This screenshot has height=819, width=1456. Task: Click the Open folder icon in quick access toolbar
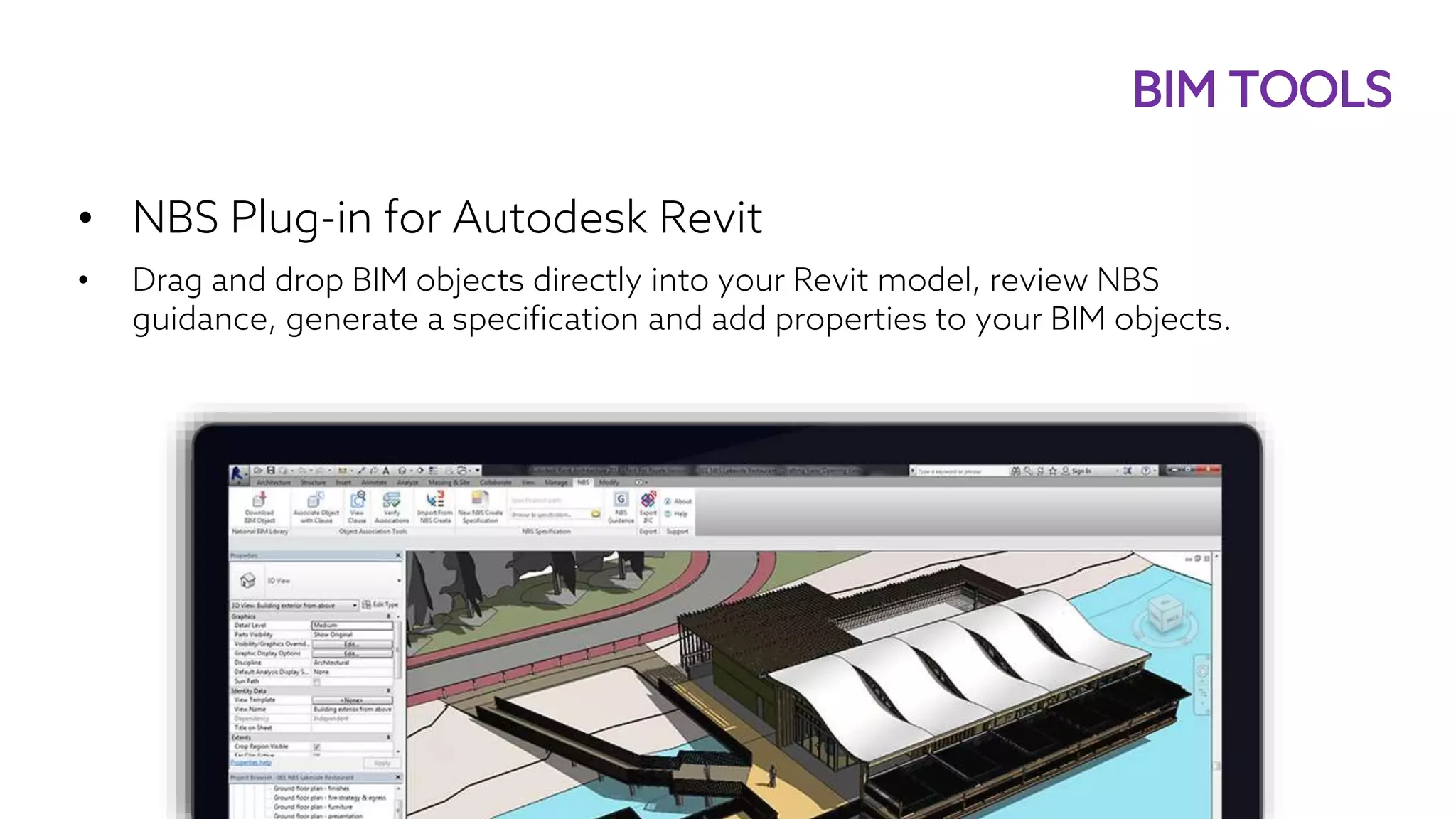(258, 471)
